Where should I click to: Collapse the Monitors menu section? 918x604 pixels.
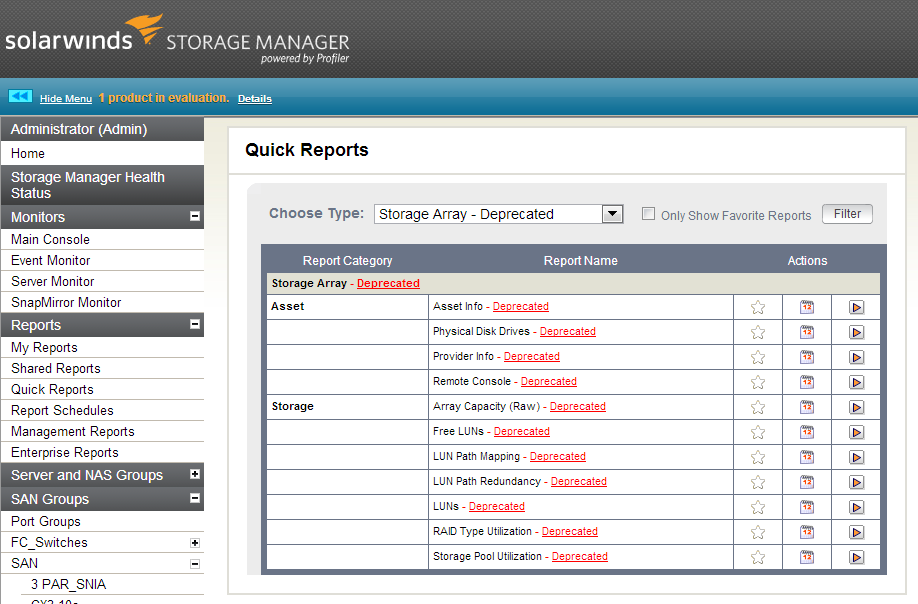point(195,217)
